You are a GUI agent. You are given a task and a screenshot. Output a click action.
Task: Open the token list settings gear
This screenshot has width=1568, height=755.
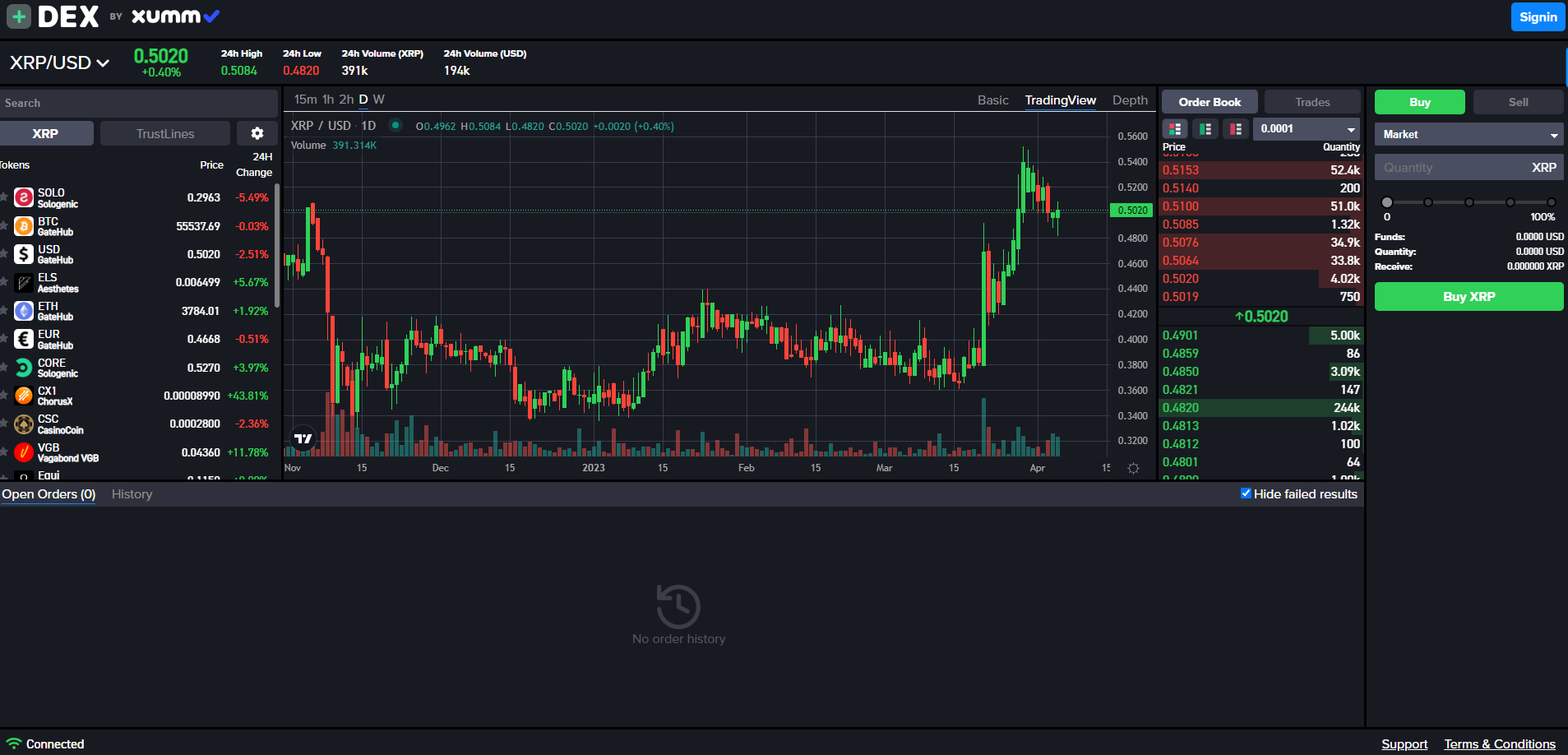coord(257,132)
